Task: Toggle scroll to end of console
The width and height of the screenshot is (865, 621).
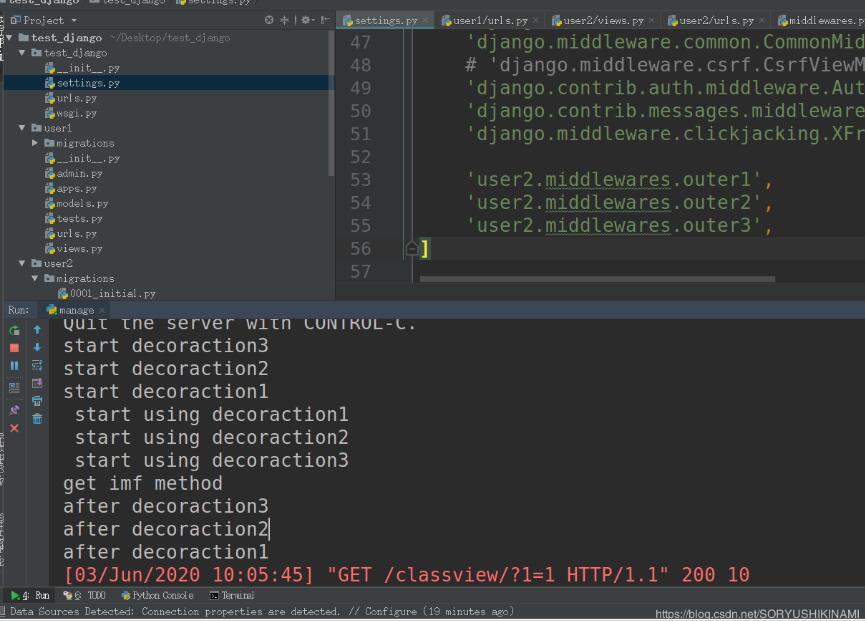Action: 37,383
